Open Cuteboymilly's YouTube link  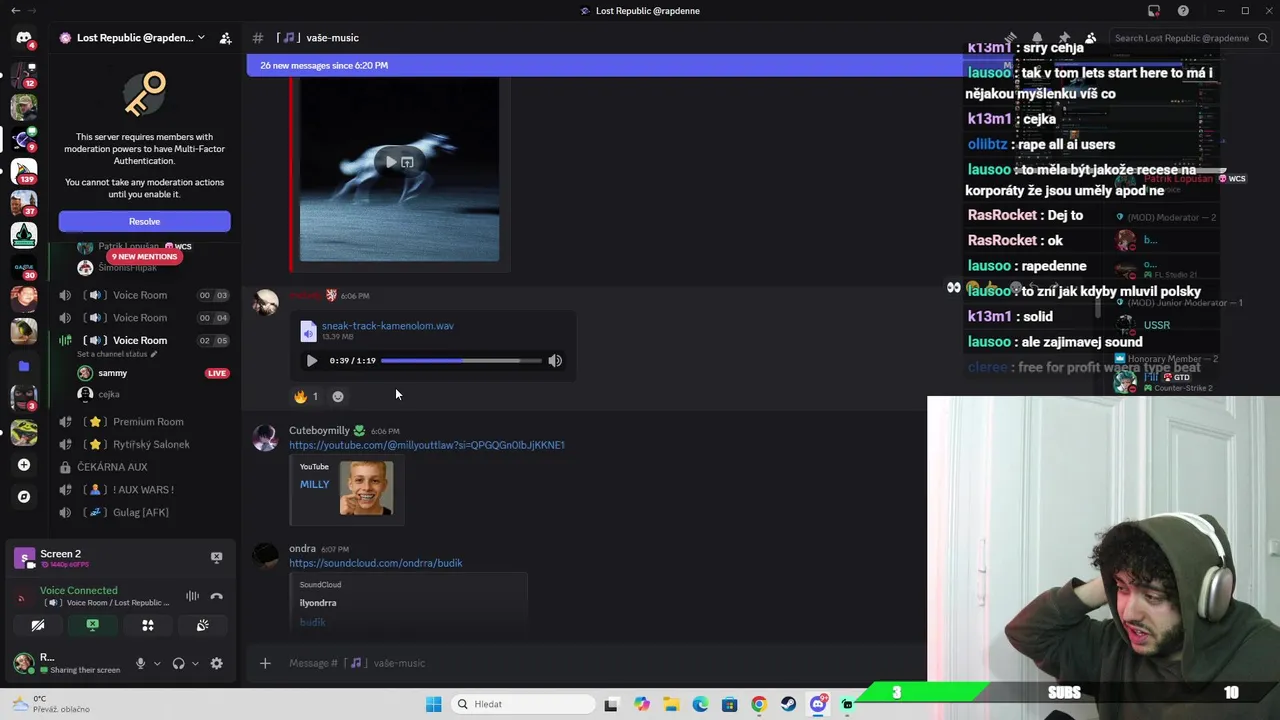427,445
